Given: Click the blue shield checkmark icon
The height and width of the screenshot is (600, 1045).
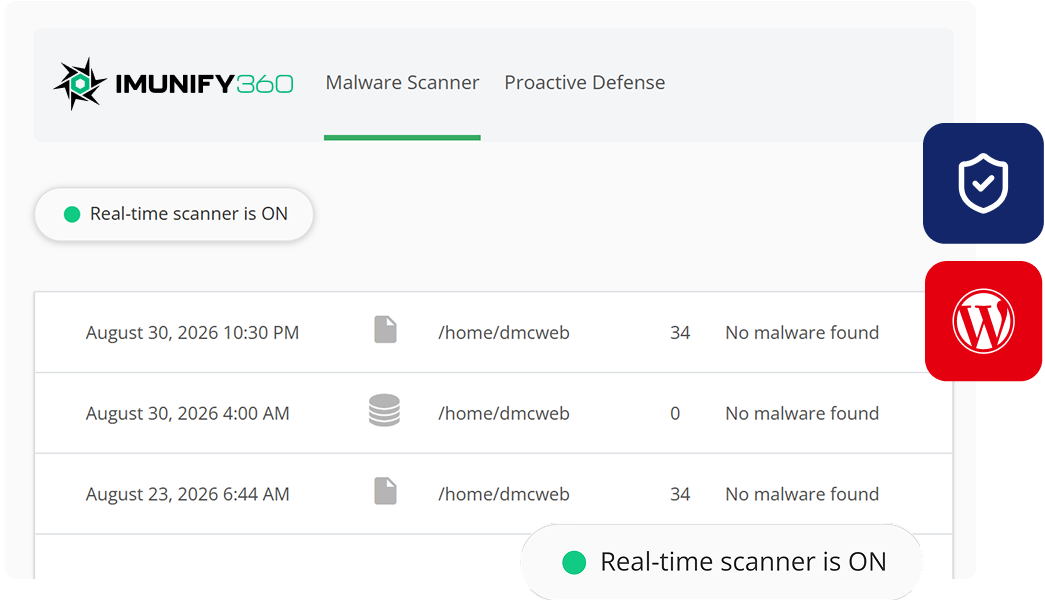Looking at the screenshot, I should click(983, 183).
